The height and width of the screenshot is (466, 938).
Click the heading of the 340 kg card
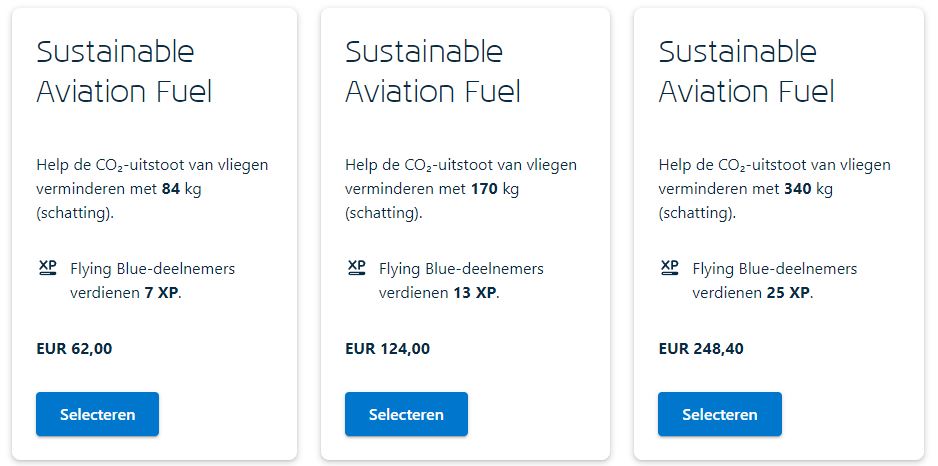(747, 72)
